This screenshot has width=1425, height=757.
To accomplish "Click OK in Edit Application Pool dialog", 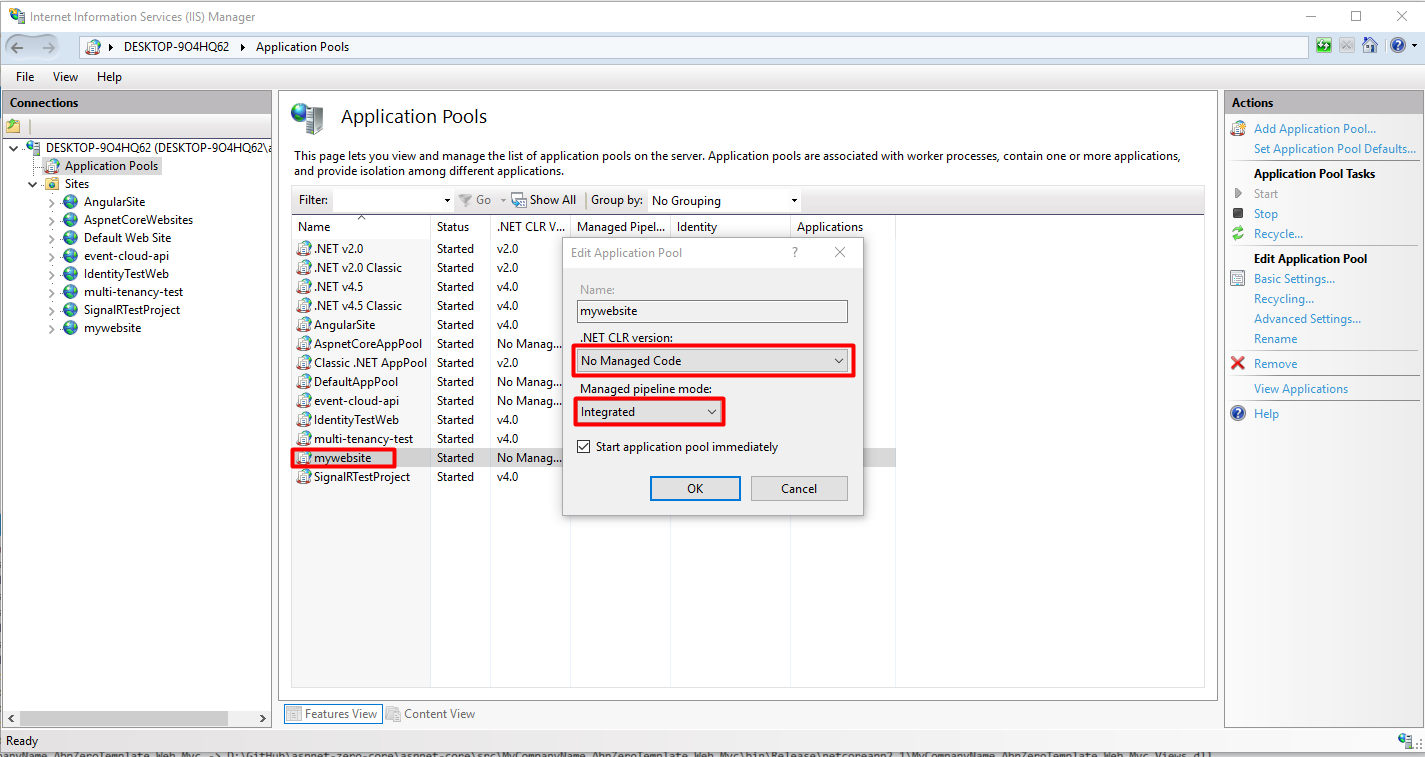I will click(x=695, y=489).
